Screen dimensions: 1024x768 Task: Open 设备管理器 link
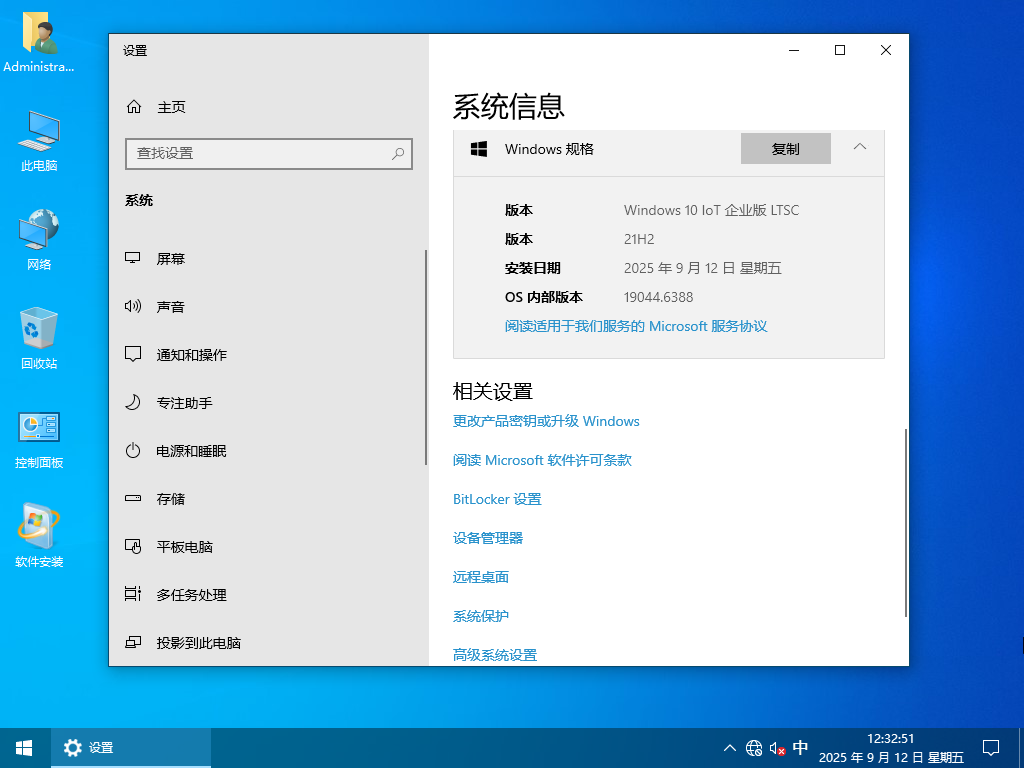[x=488, y=538]
